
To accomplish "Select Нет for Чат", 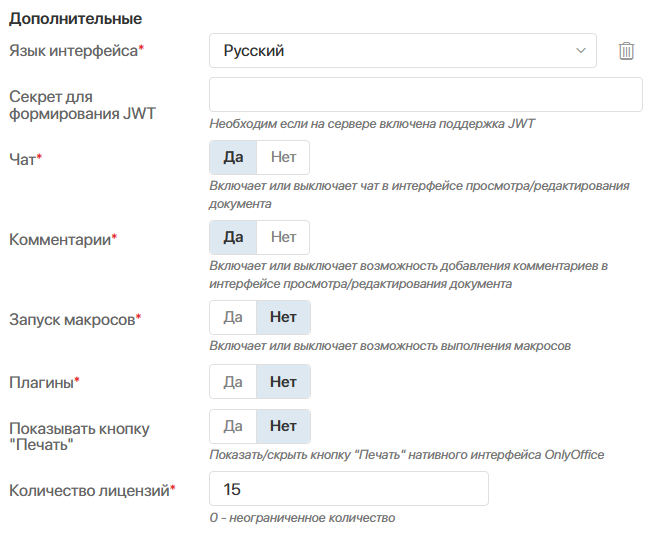I will [283, 157].
